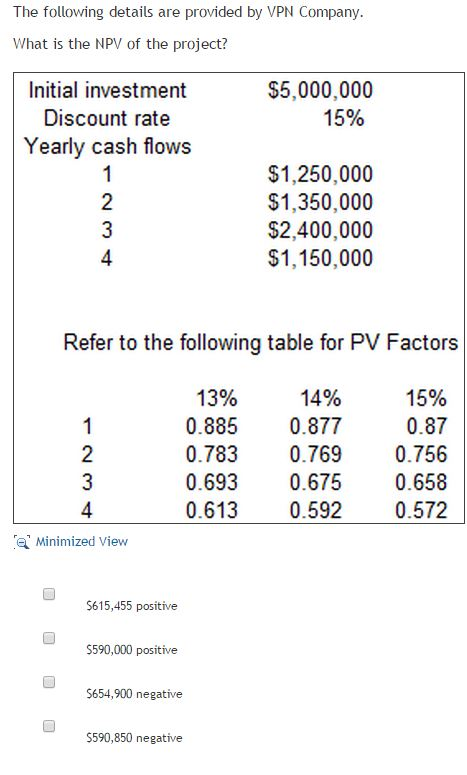Image resolution: width=467 pixels, height=775 pixels.
Task: Tick the $590,000 positive checkbox
Action: [x=49, y=638]
